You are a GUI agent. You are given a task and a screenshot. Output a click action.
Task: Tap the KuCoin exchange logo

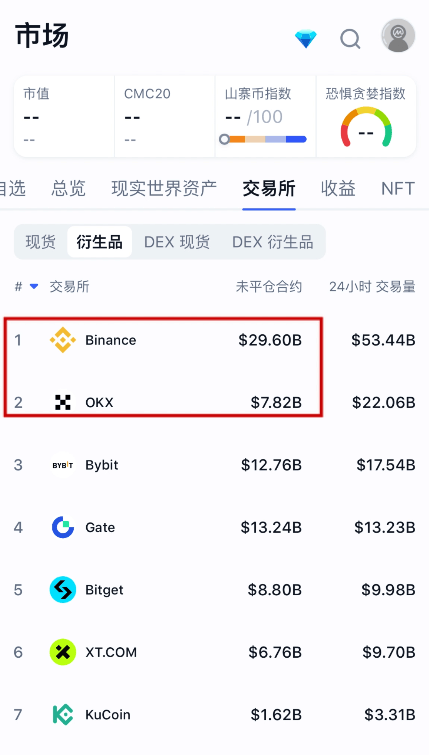[x=63, y=715]
